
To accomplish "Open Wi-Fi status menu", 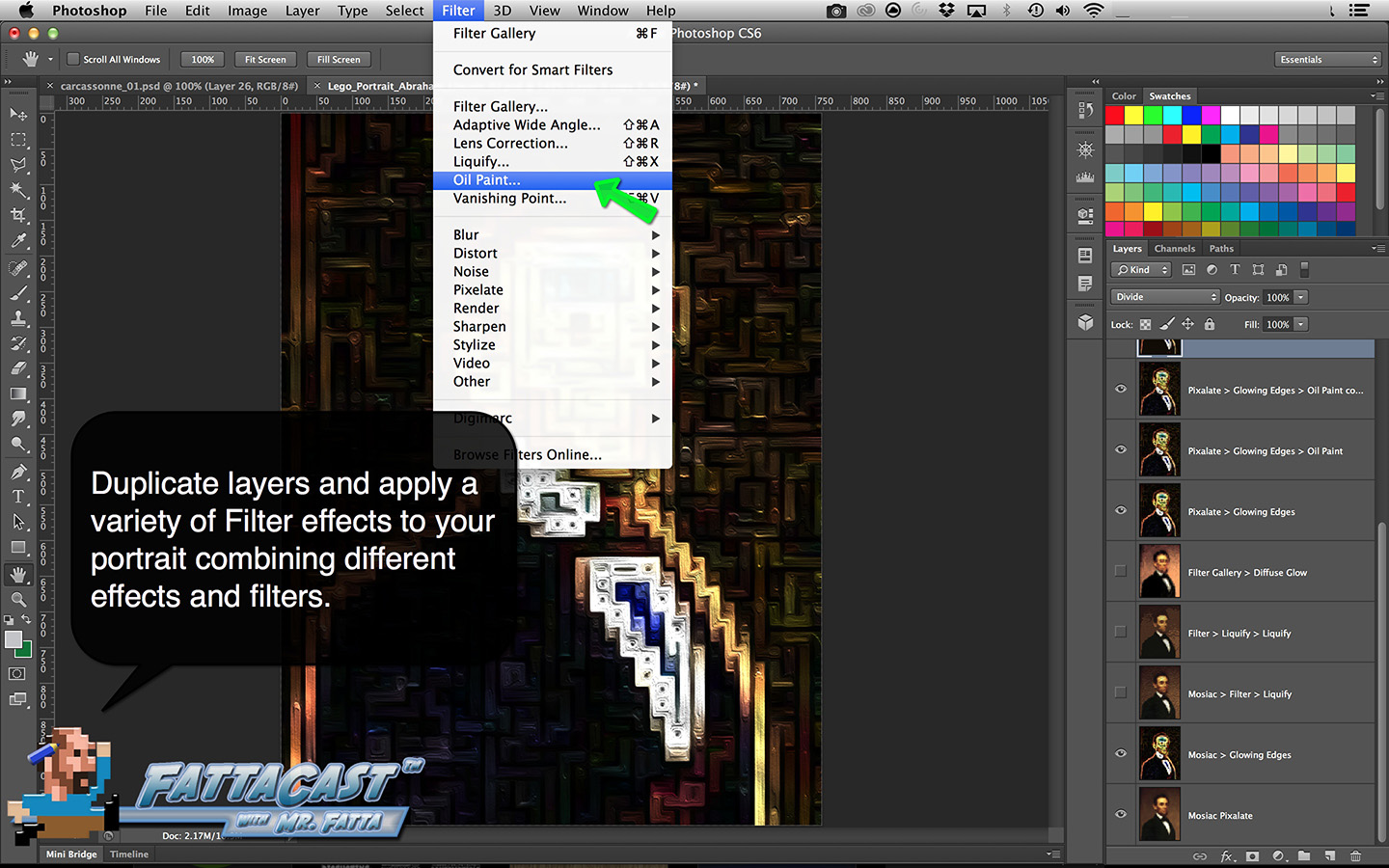I will (x=1093, y=11).
